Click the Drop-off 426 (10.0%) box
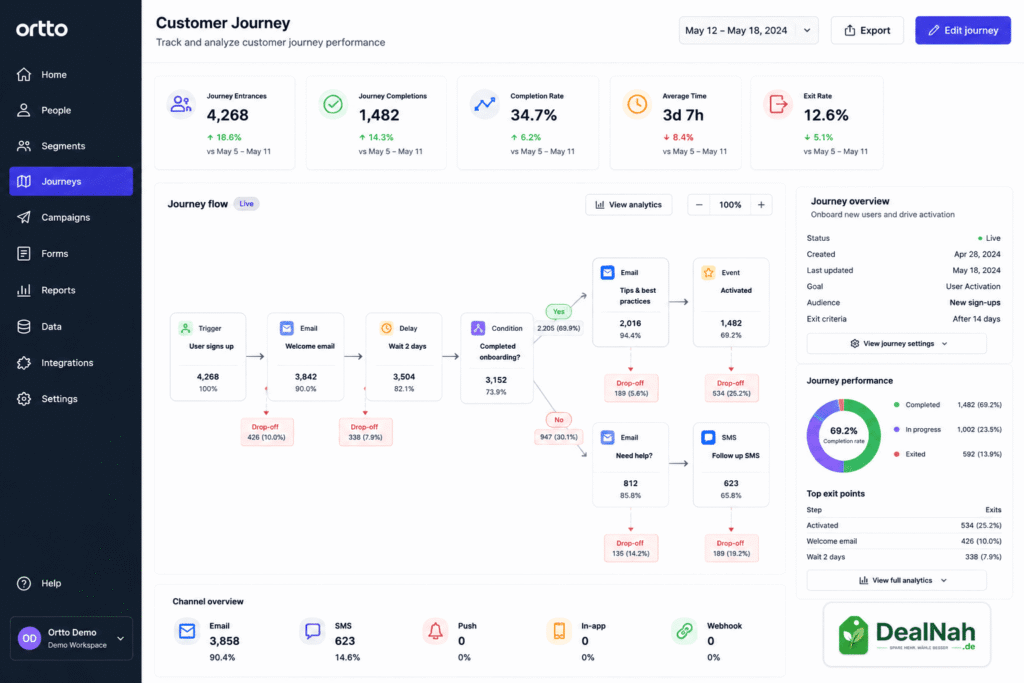The width and height of the screenshot is (1024, 683). [x=266, y=432]
